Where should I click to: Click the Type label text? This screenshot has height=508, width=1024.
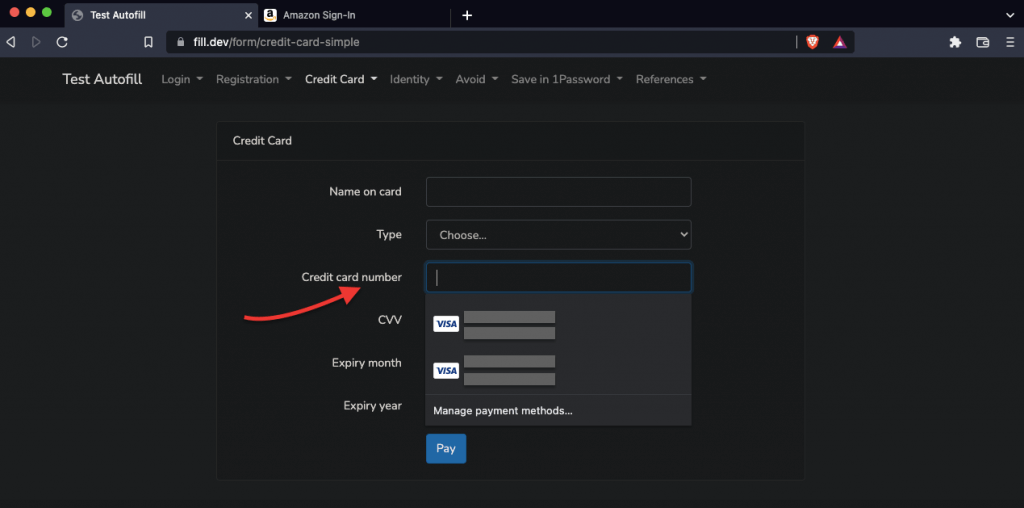pos(389,234)
